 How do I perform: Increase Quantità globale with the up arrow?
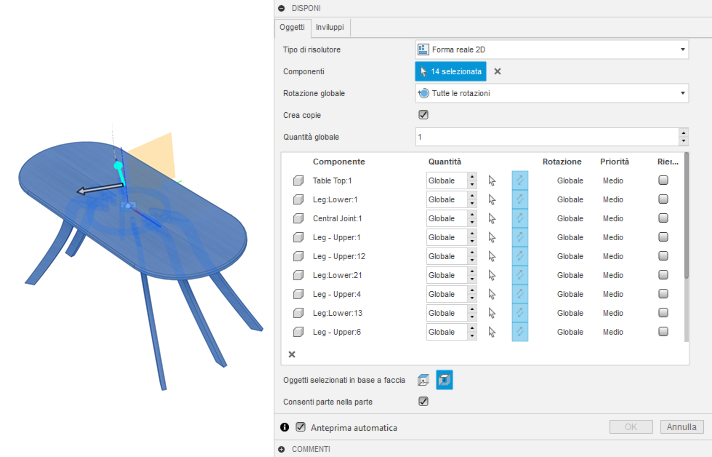[x=683, y=133]
